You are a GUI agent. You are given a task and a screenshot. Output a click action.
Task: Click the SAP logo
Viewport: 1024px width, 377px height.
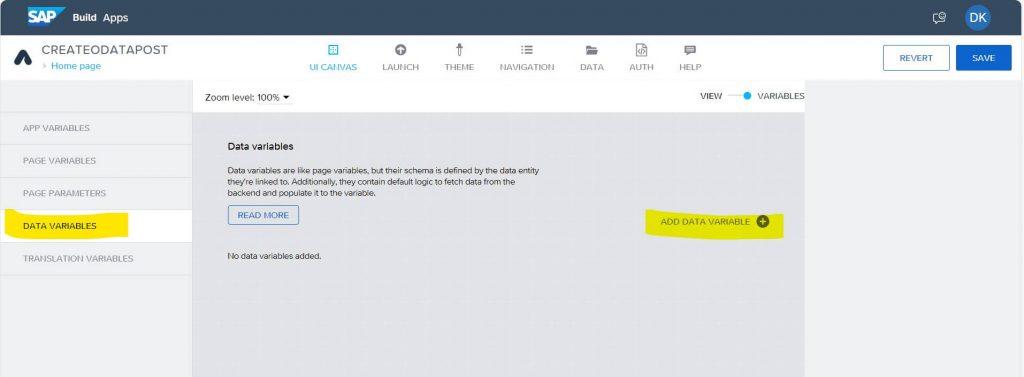[x=46, y=16]
